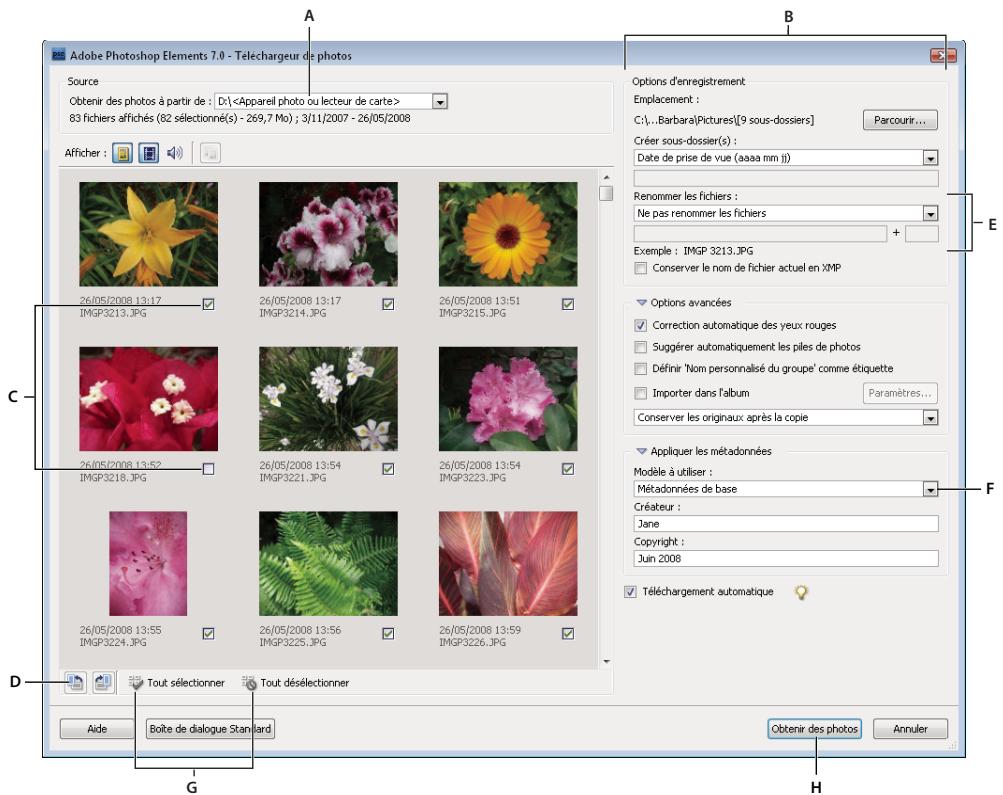Select the red bougainvillea thumbnail IMGP3218.JPG

(x=148, y=399)
